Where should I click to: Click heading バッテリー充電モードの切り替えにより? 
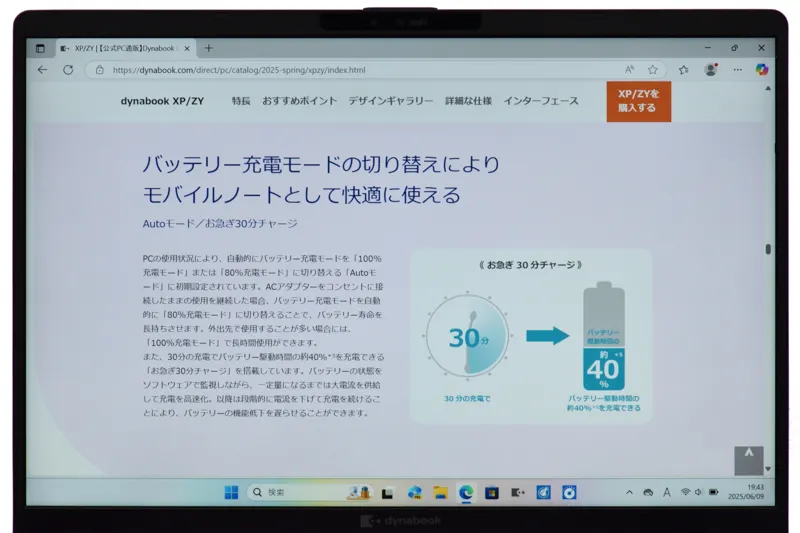click(x=321, y=164)
